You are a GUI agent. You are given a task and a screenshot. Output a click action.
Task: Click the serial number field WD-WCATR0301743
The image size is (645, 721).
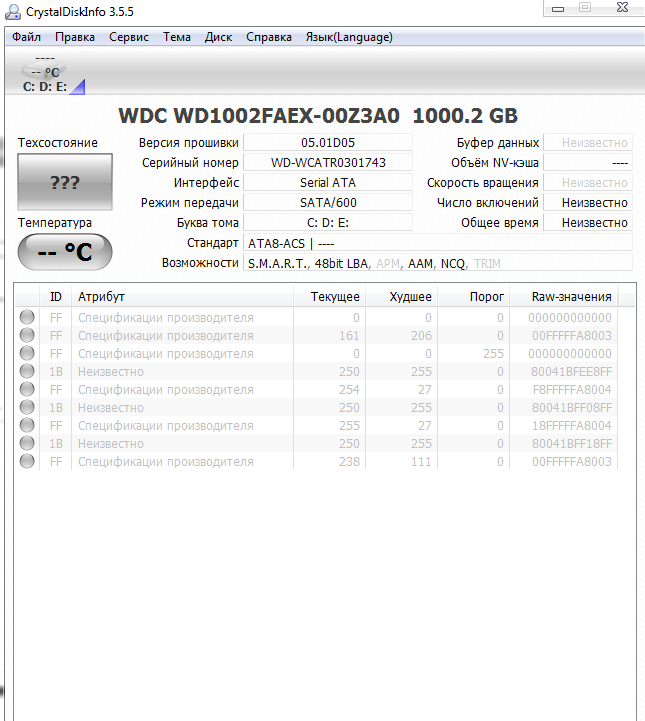(328, 163)
